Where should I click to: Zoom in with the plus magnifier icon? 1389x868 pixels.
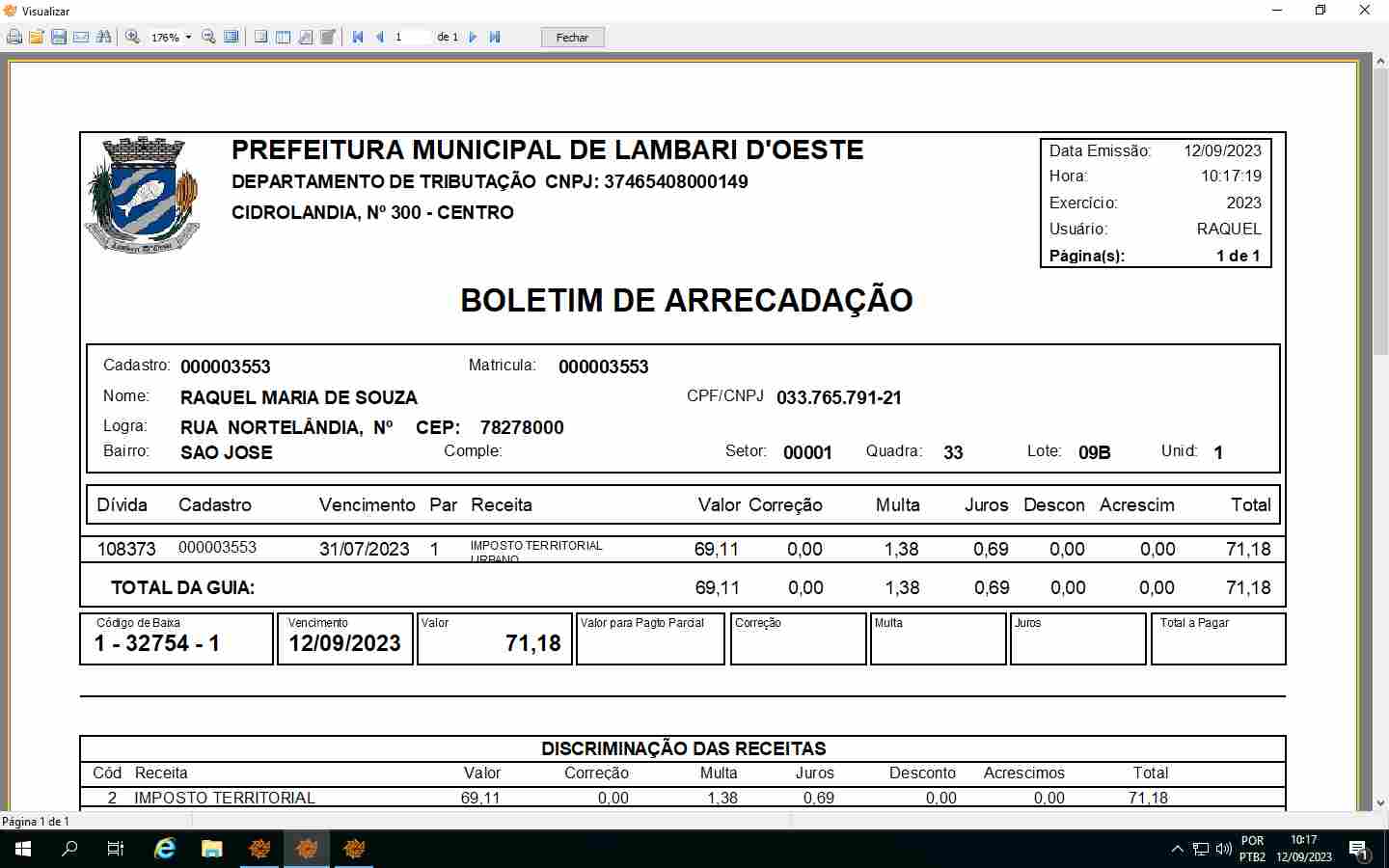[133, 38]
